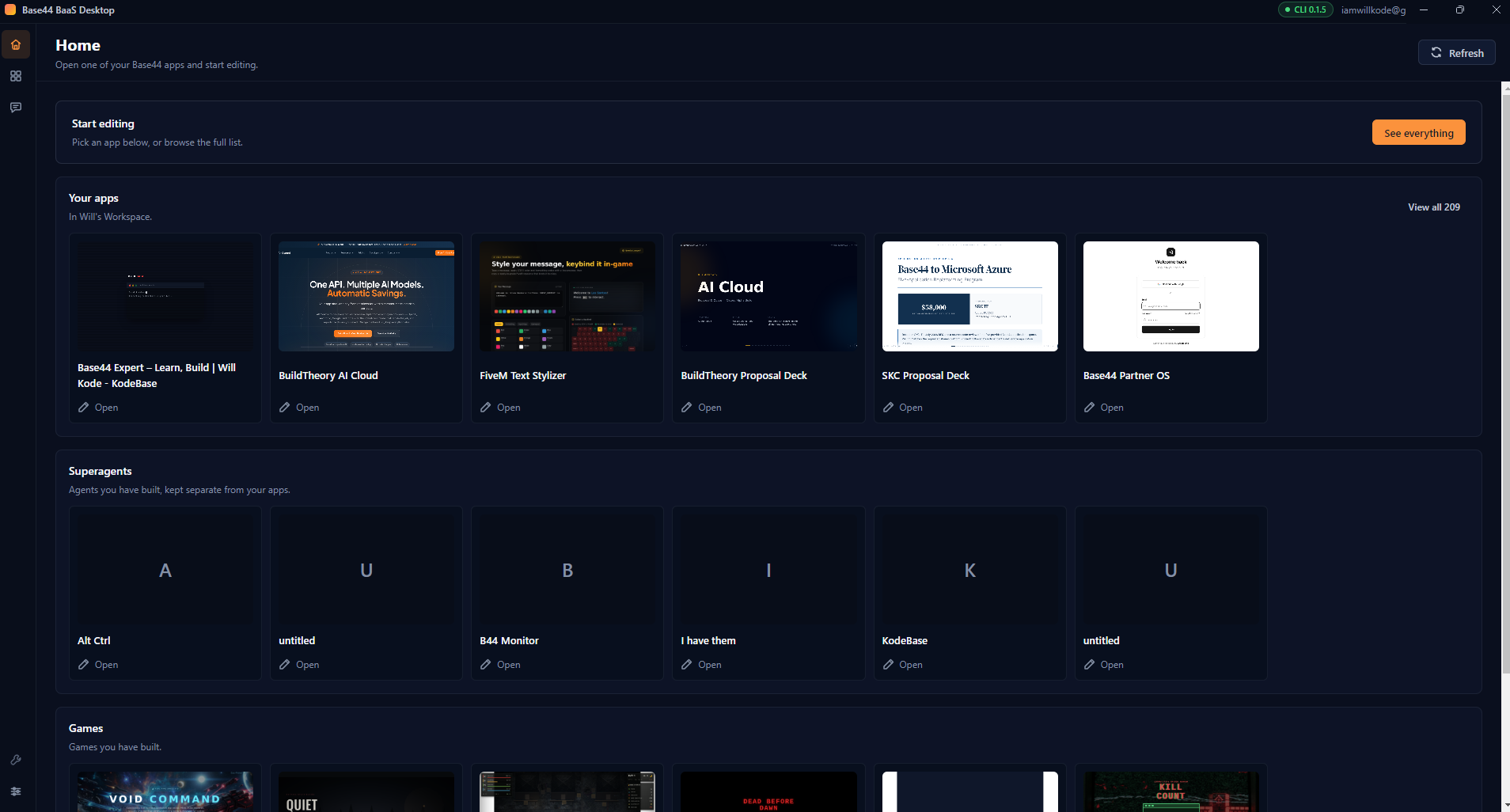The height and width of the screenshot is (812, 1510).
Task: Go to Home via the sidebar house icon
Action: pyautogui.click(x=16, y=44)
